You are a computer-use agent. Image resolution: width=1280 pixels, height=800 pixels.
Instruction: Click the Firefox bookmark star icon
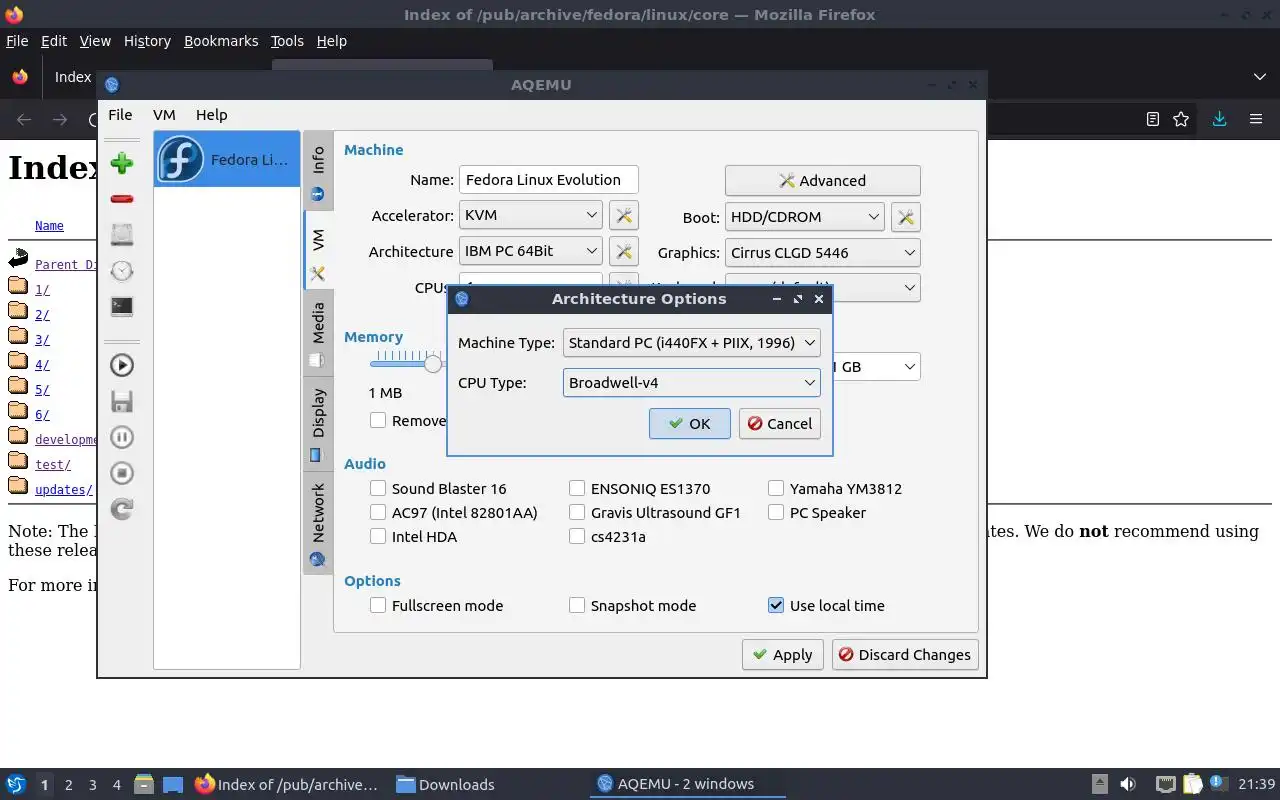1181,119
